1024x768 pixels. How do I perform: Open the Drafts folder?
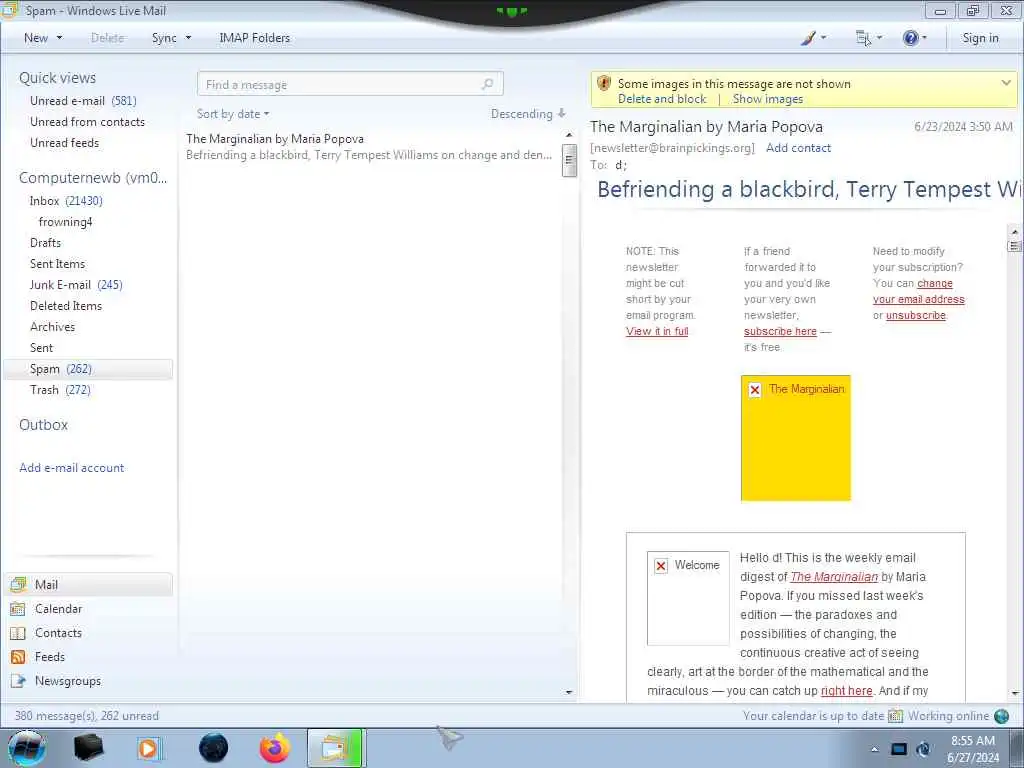(45, 243)
